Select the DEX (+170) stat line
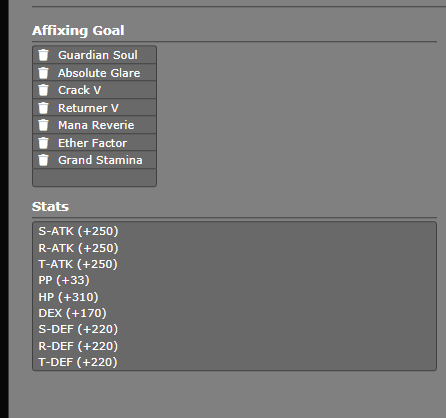Viewport: 446px width, 418px height. tap(72, 313)
